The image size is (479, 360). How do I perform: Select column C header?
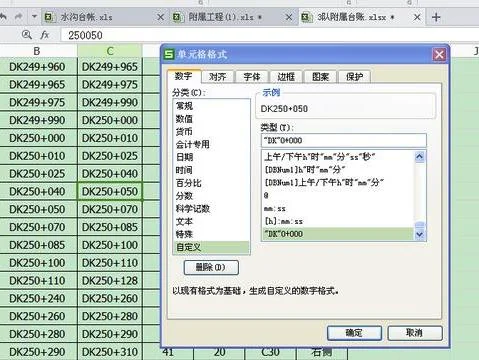click(x=110, y=51)
